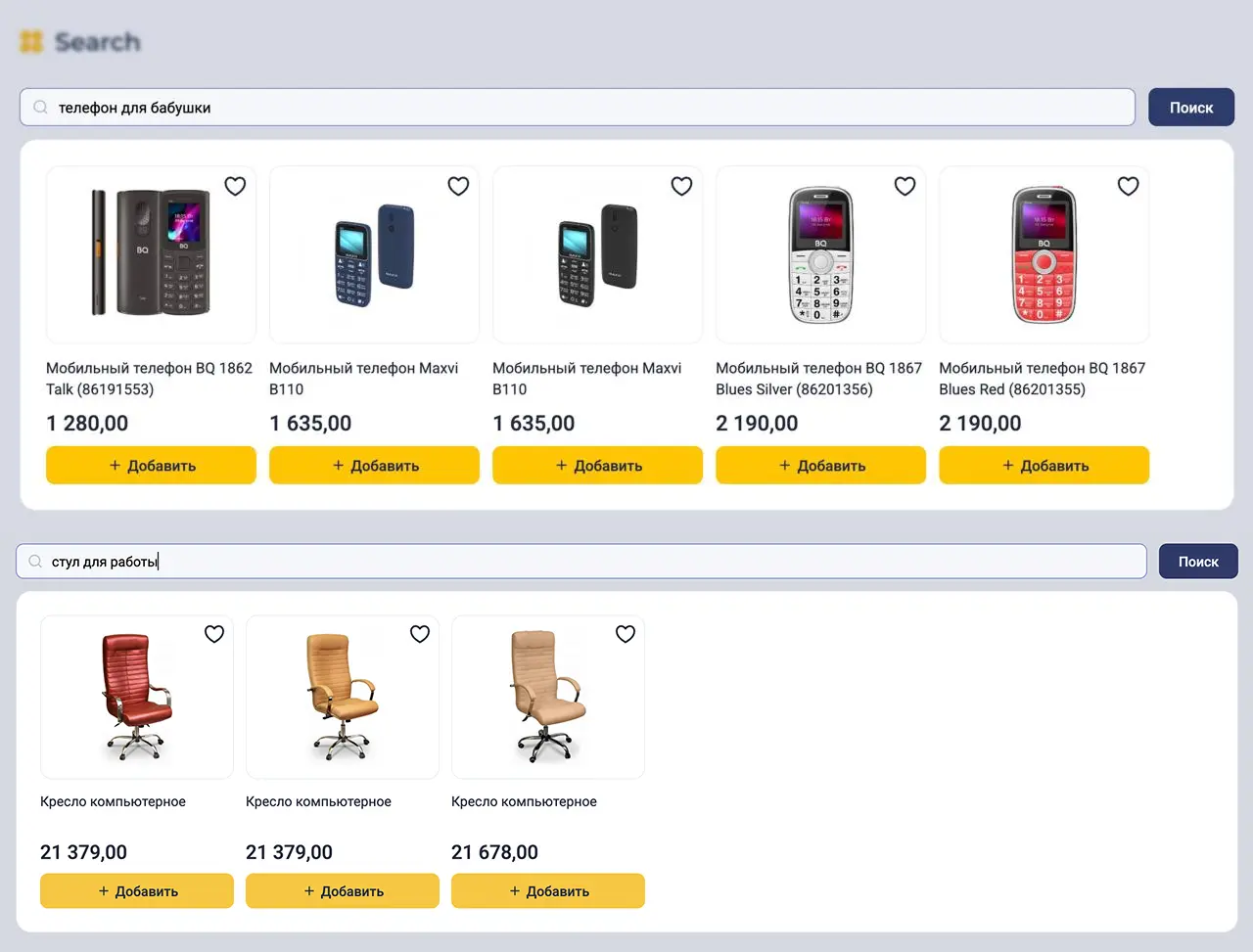Focus the 'стул для работы' search field

click(x=587, y=562)
